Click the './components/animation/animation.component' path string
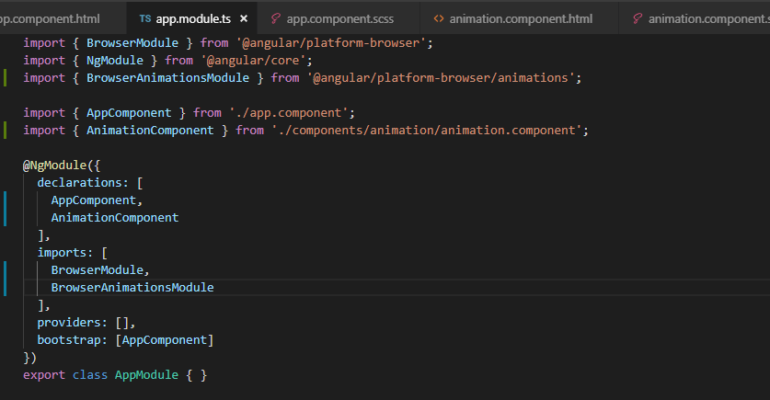 pos(426,130)
